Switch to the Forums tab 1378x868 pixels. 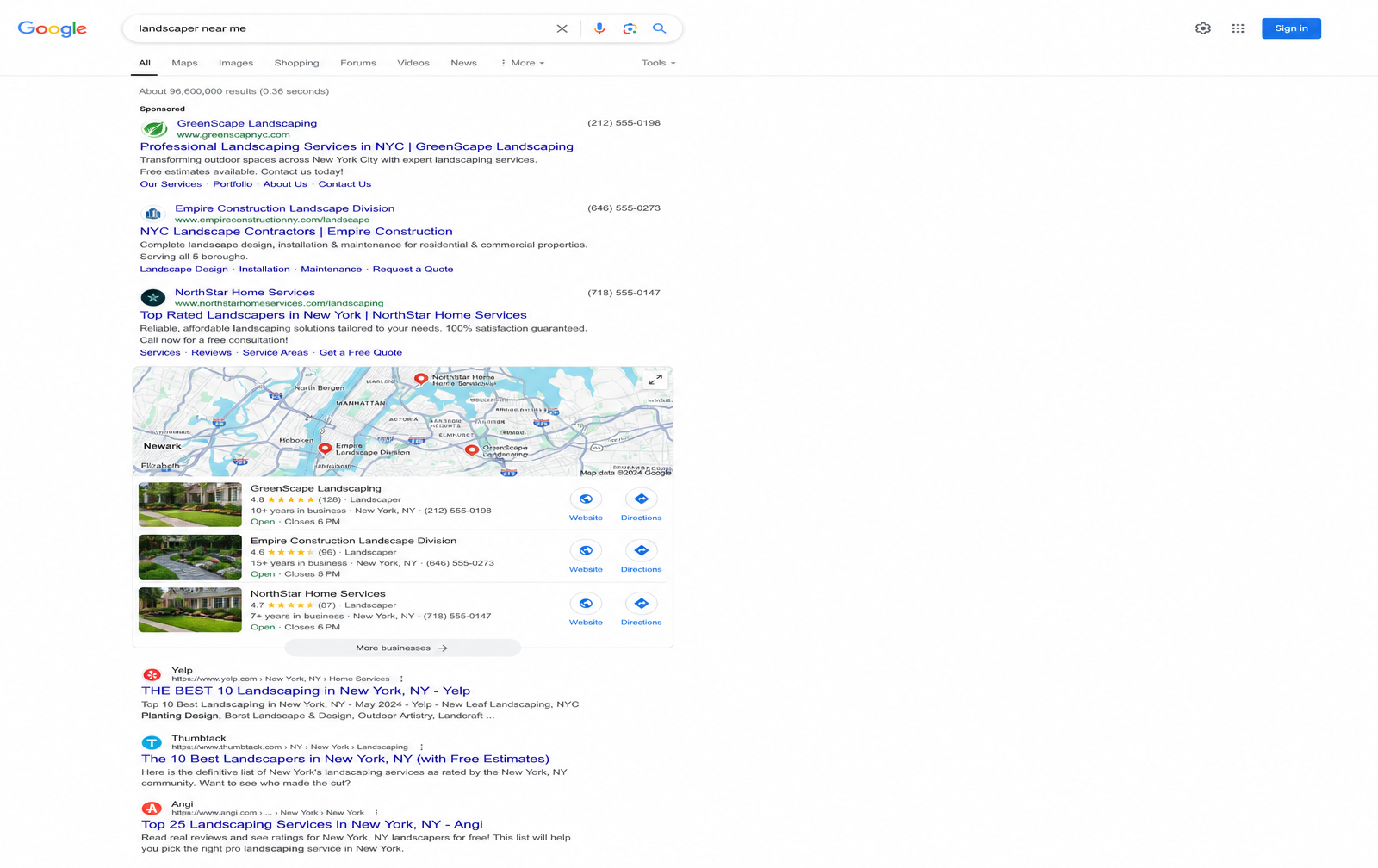point(357,63)
